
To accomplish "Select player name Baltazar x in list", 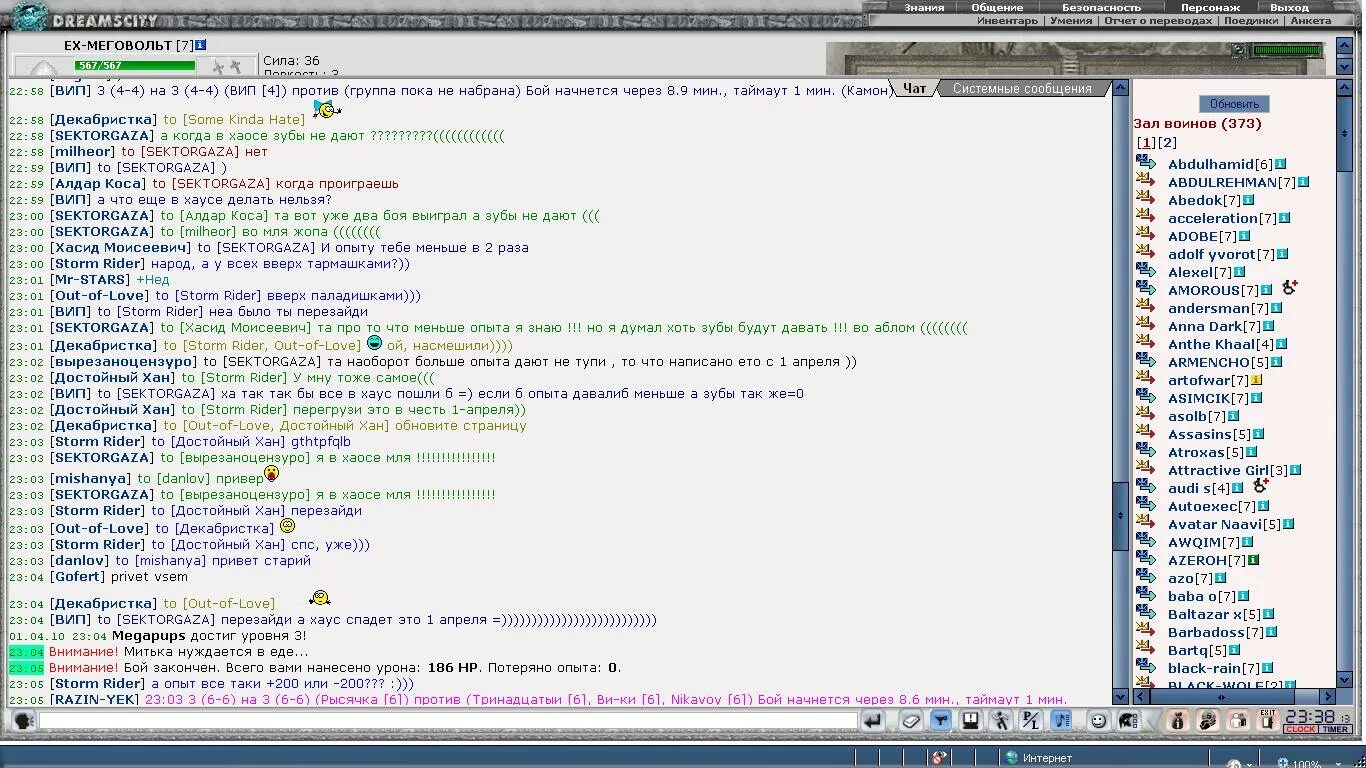I will pyautogui.click(x=1205, y=614).
